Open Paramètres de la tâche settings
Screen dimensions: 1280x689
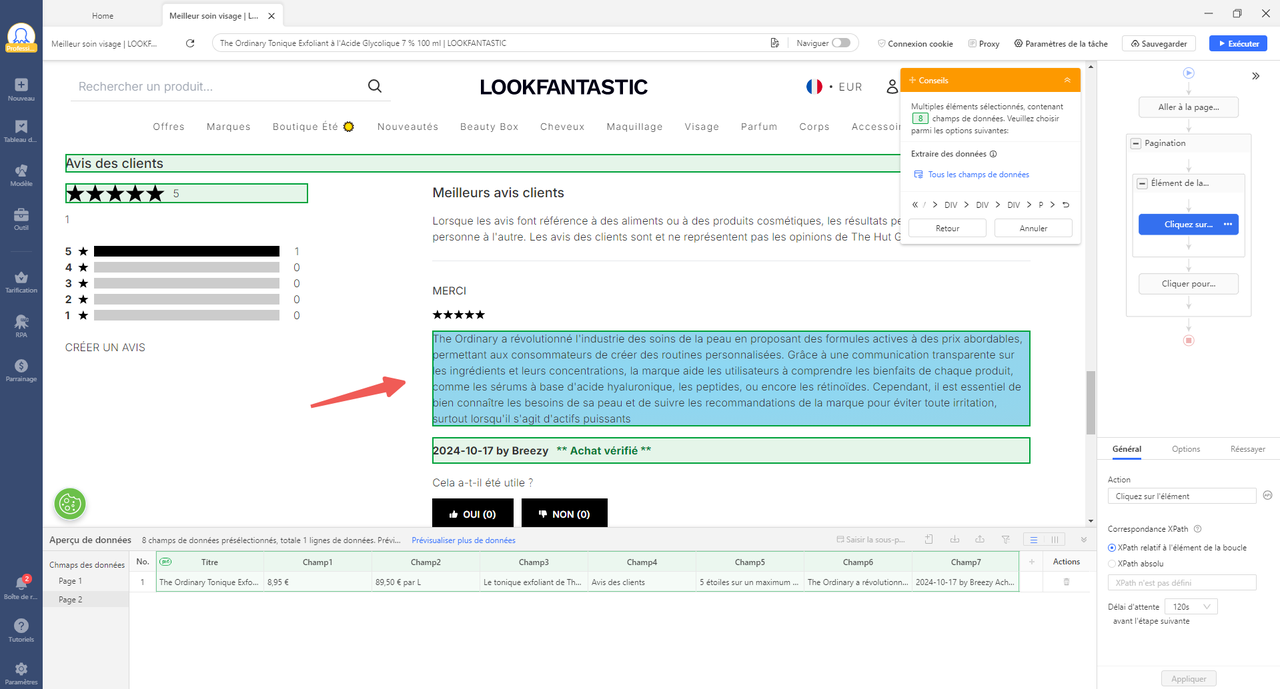[x=1060, y=43]
